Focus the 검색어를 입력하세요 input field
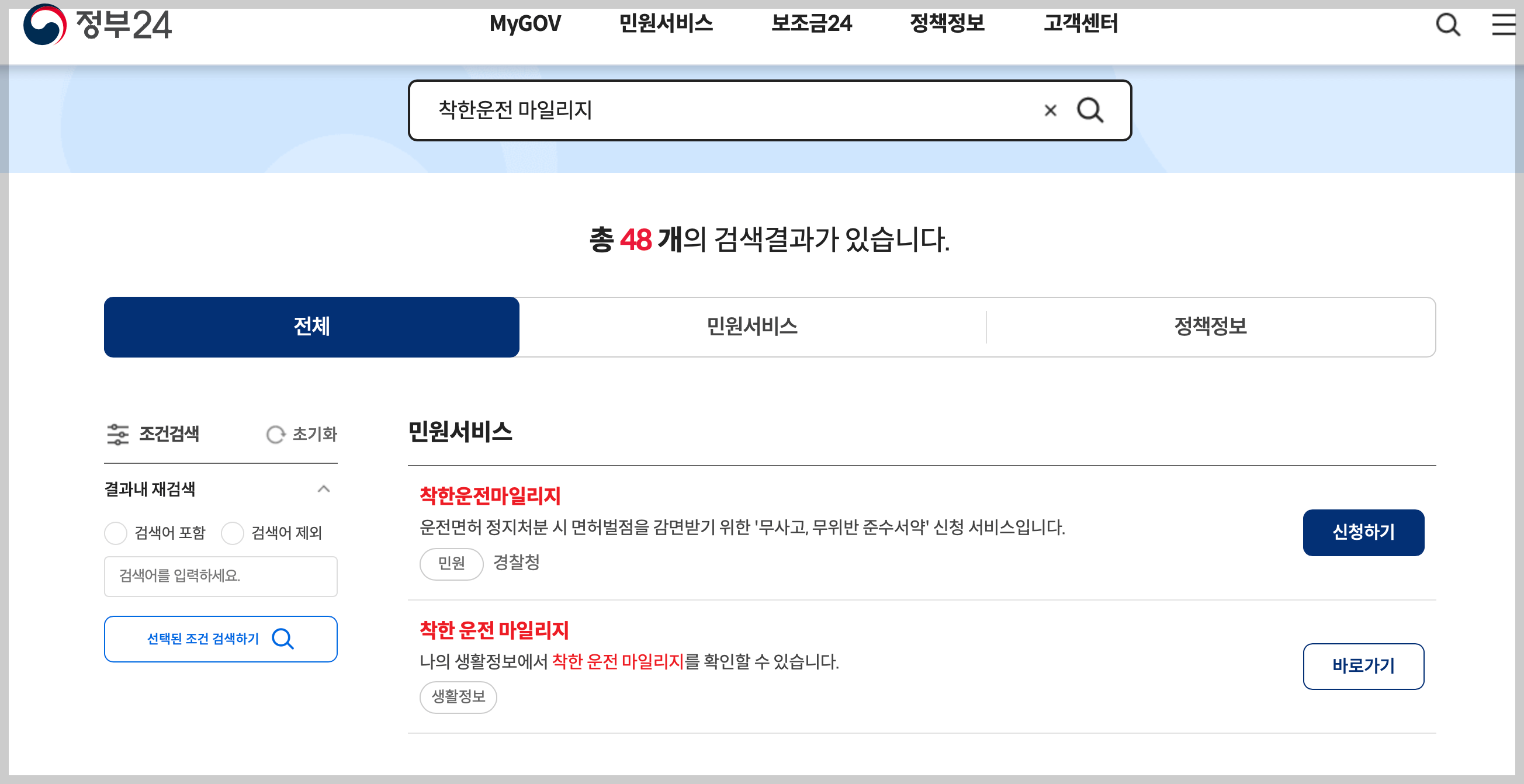 (221, 576)
